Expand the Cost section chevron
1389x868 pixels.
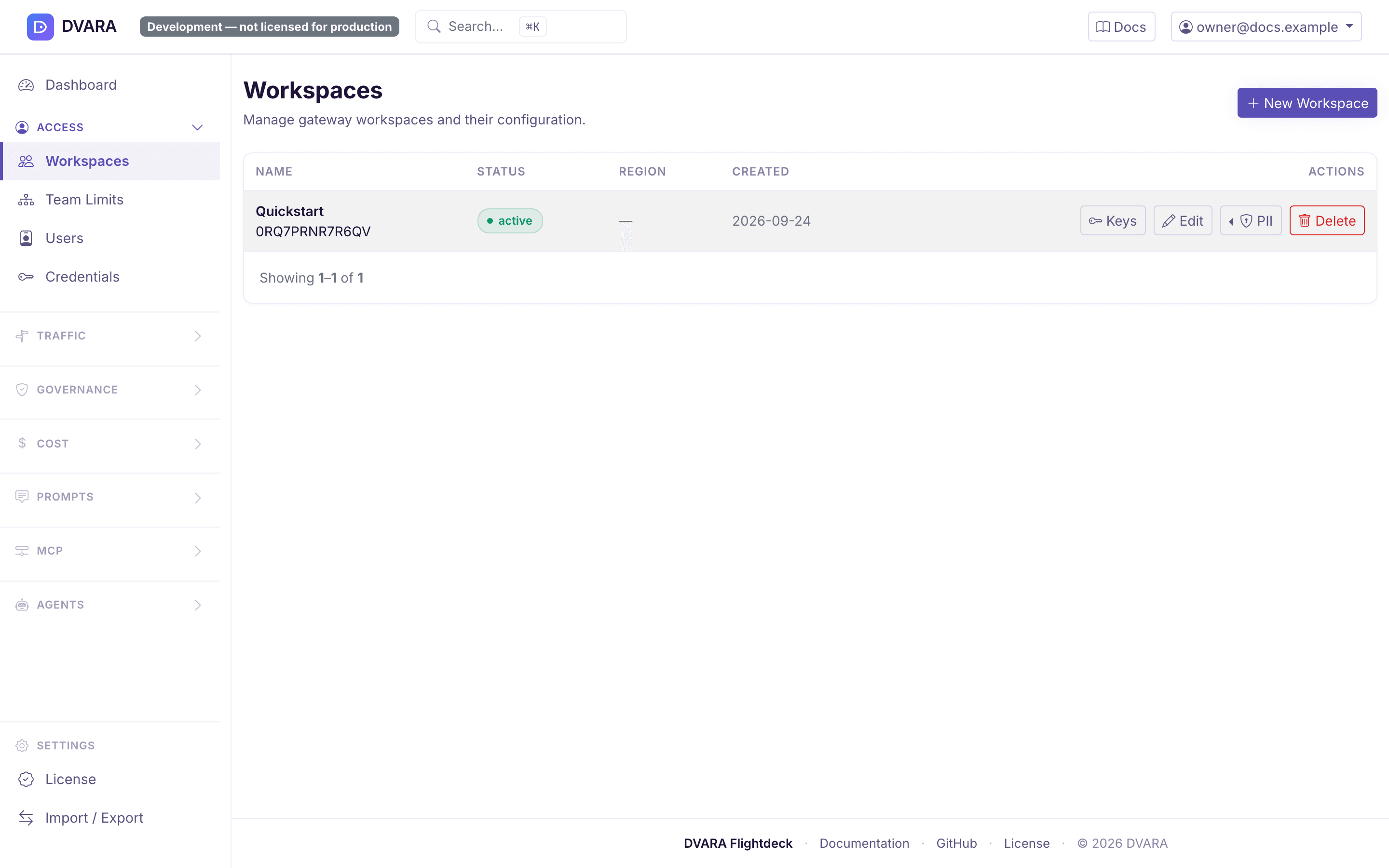(x=197, y=444)
